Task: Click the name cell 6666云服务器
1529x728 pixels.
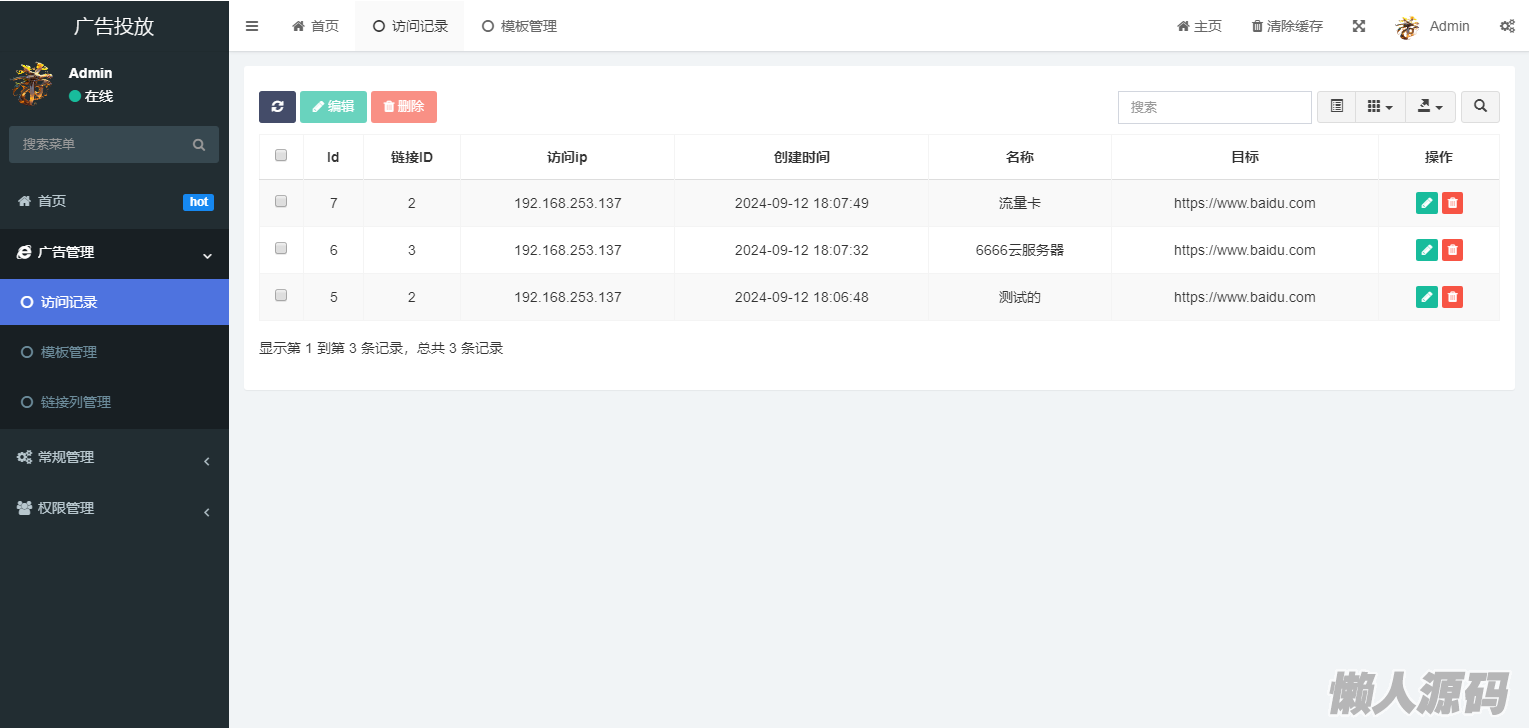Action: click(1020, 250)
